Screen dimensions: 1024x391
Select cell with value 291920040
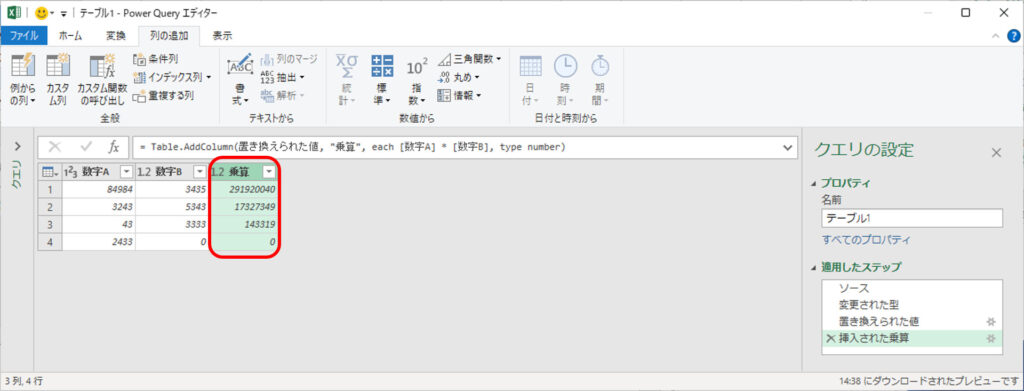pos(244,189)
